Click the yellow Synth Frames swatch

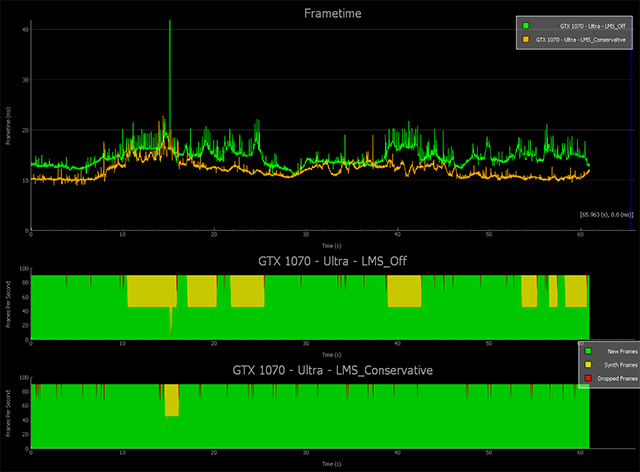(588, 365)
